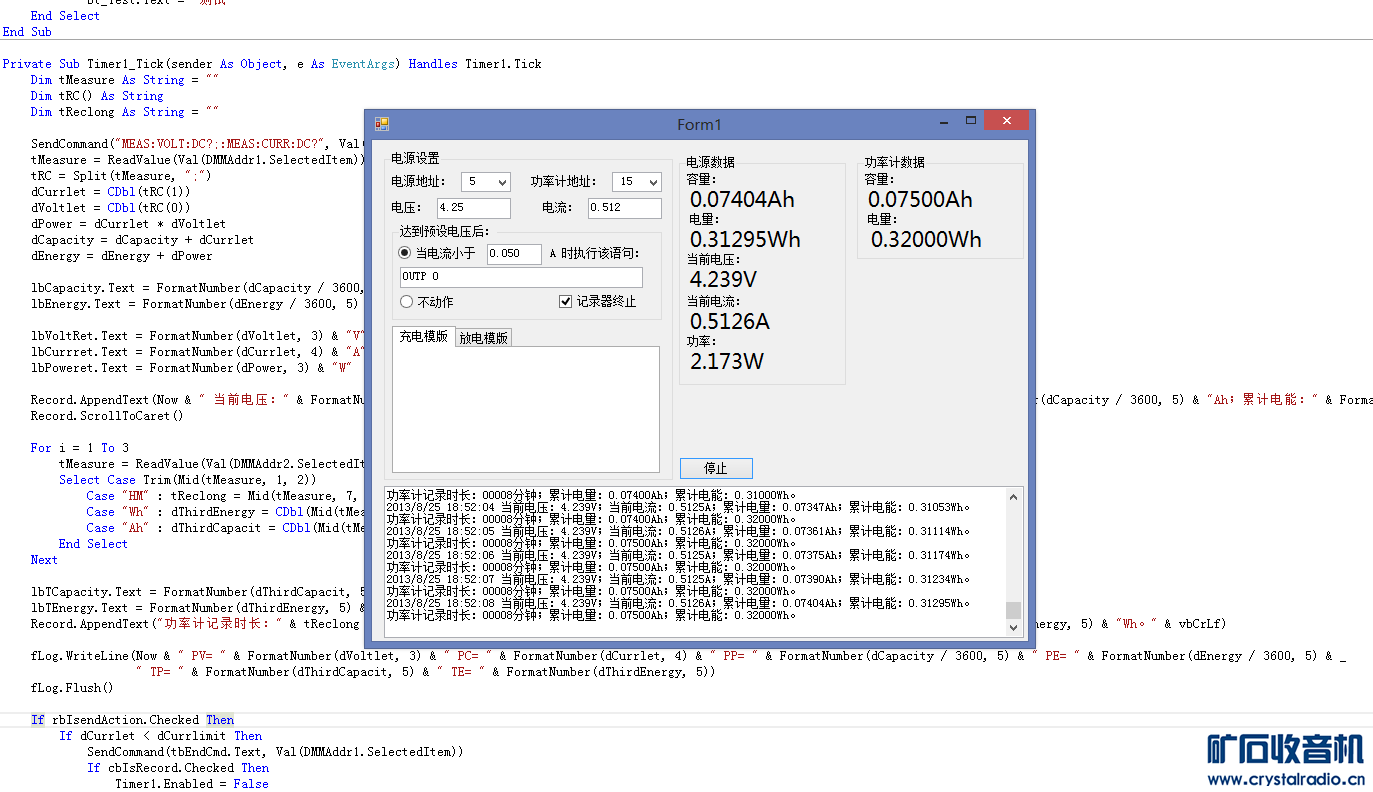The width and height of the screenshot is (1373, 792).
Task: Click the Form1 window icon
Action: click(x=381, y=124)
